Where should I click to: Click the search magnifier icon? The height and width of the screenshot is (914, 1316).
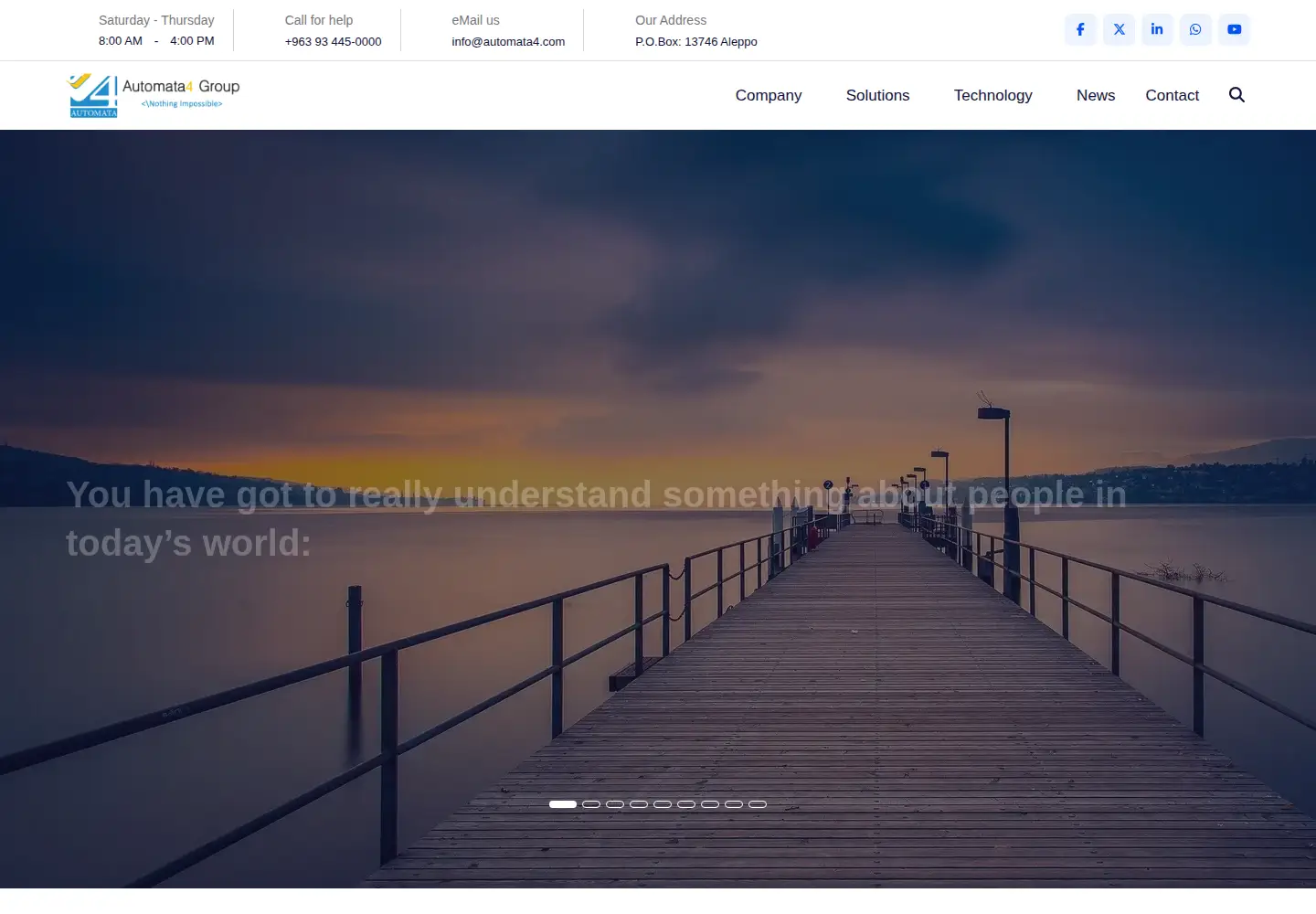pos(1236,95)
